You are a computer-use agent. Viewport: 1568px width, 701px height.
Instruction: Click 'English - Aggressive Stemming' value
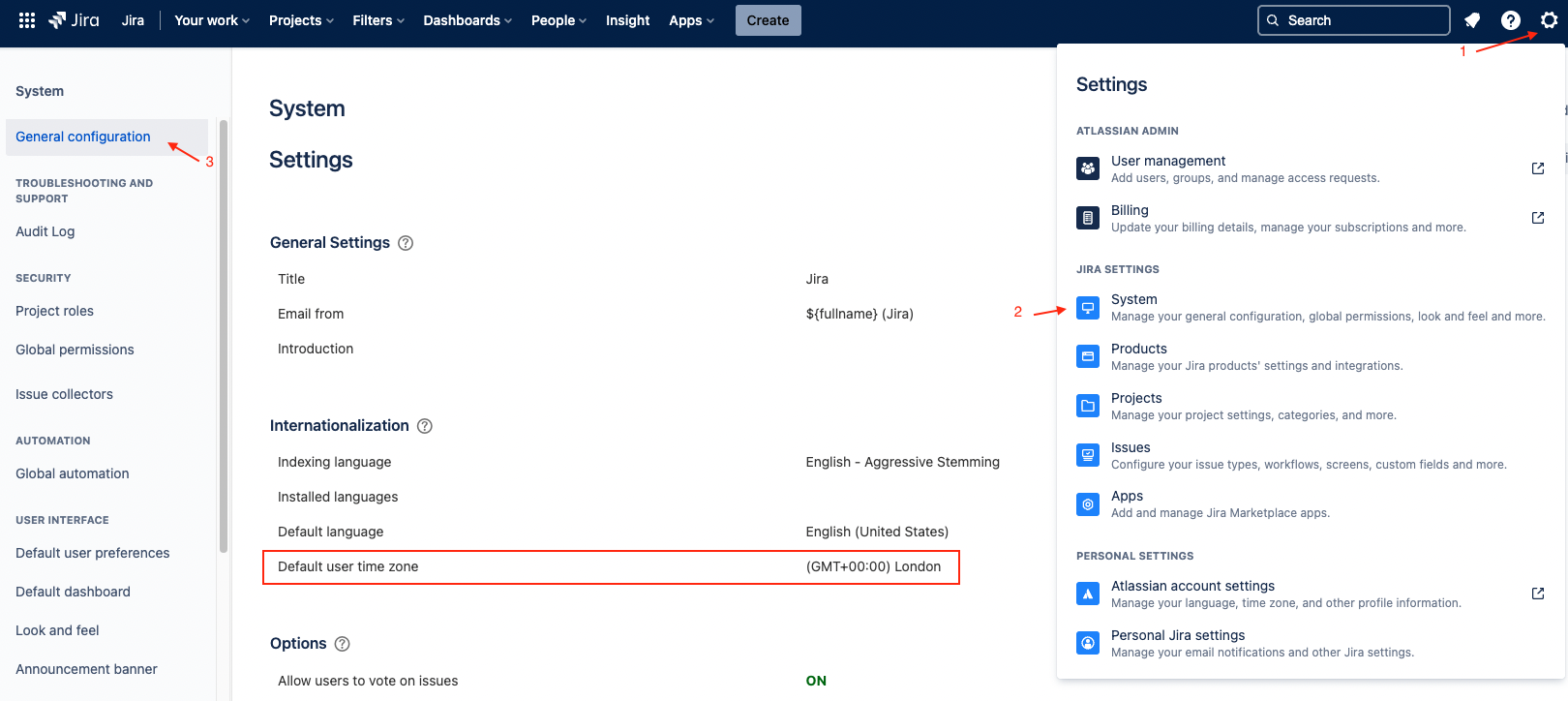tap(903, 462)
